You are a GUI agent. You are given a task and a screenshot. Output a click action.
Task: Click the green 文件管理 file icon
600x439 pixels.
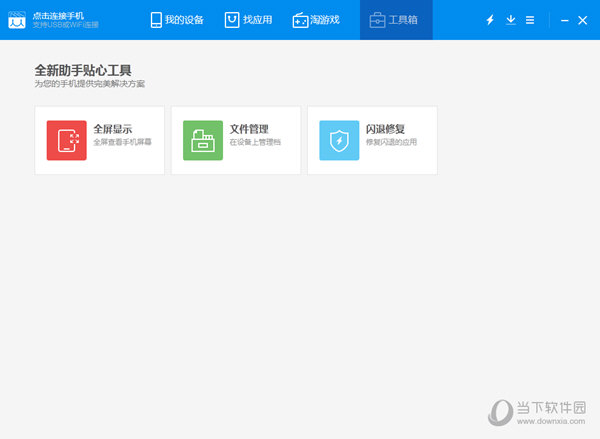pos(203,140)
